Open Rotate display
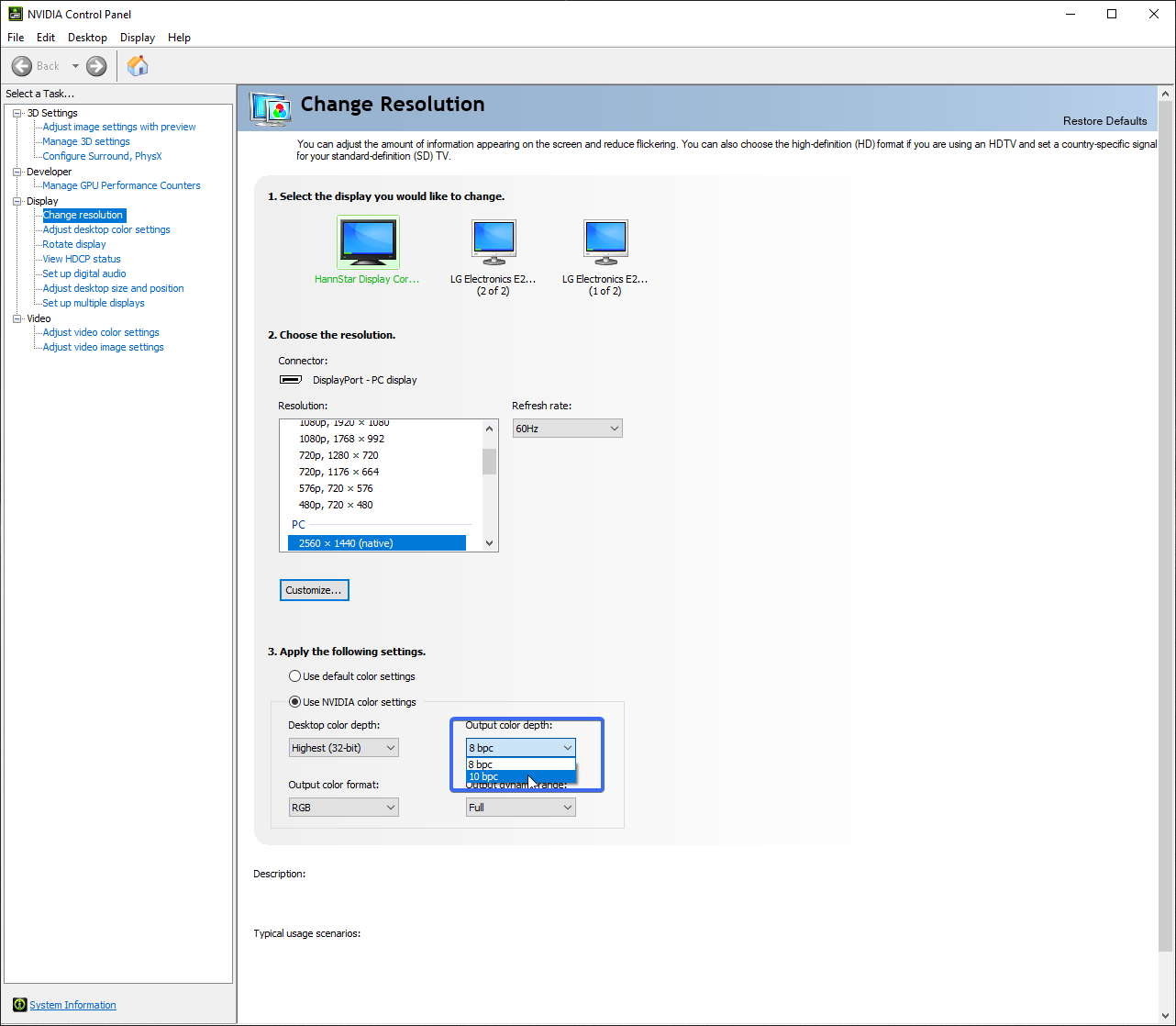The width and height of the screenshot is (1176, 1026). (x=74, y=244)
